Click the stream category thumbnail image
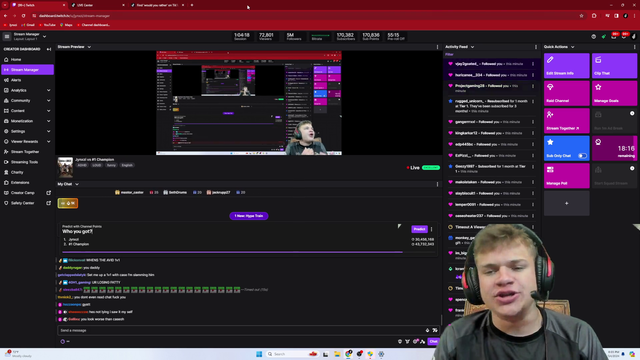This screenshot has width=640, height=360. pyautogui.click(x=65, y=167)
